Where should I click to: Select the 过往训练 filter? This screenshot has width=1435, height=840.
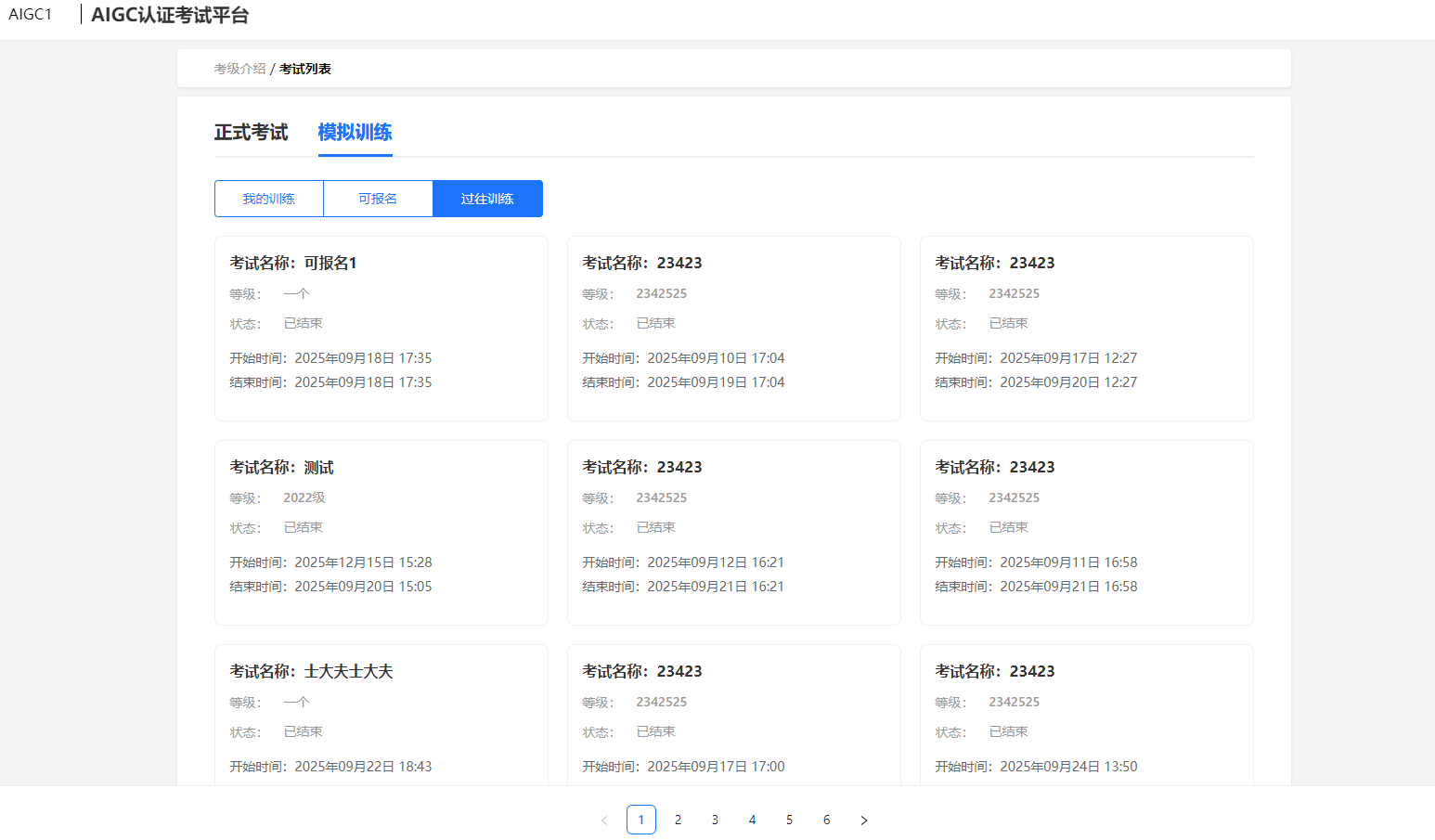pyautogui.click(x=487, y=199)
